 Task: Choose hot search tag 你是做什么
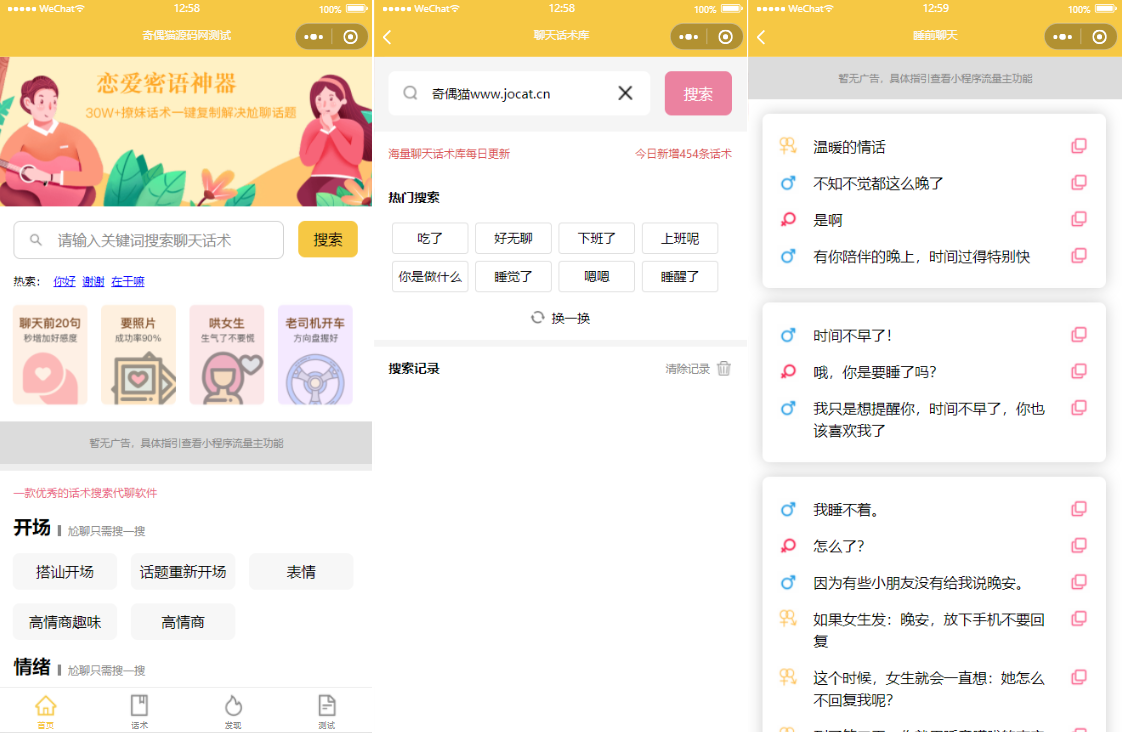(430, 276)
